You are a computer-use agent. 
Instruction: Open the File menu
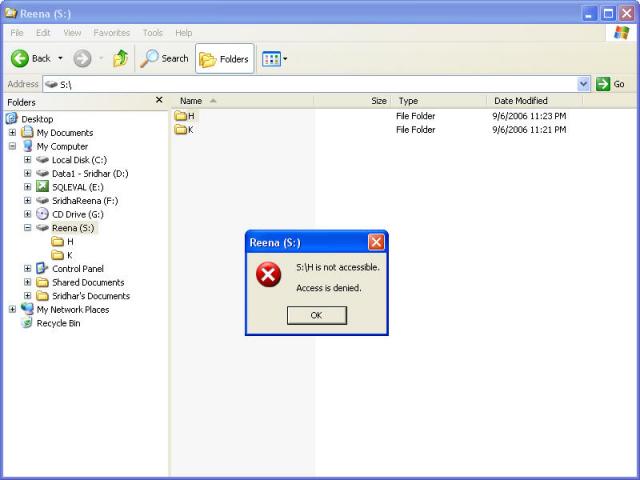click(x=17, y=33)
